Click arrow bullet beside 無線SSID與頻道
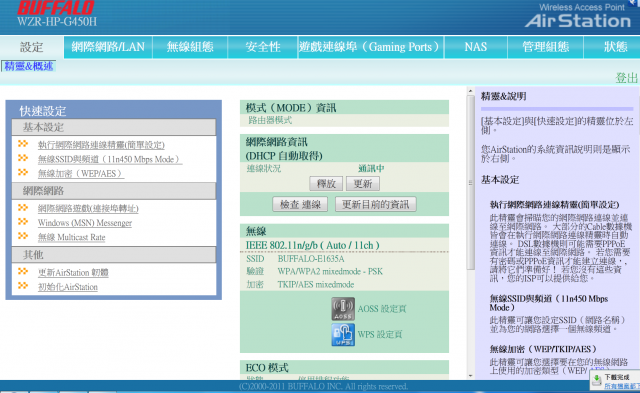The height and width of the screenshot is (393, 640). [x=23, y=158]
